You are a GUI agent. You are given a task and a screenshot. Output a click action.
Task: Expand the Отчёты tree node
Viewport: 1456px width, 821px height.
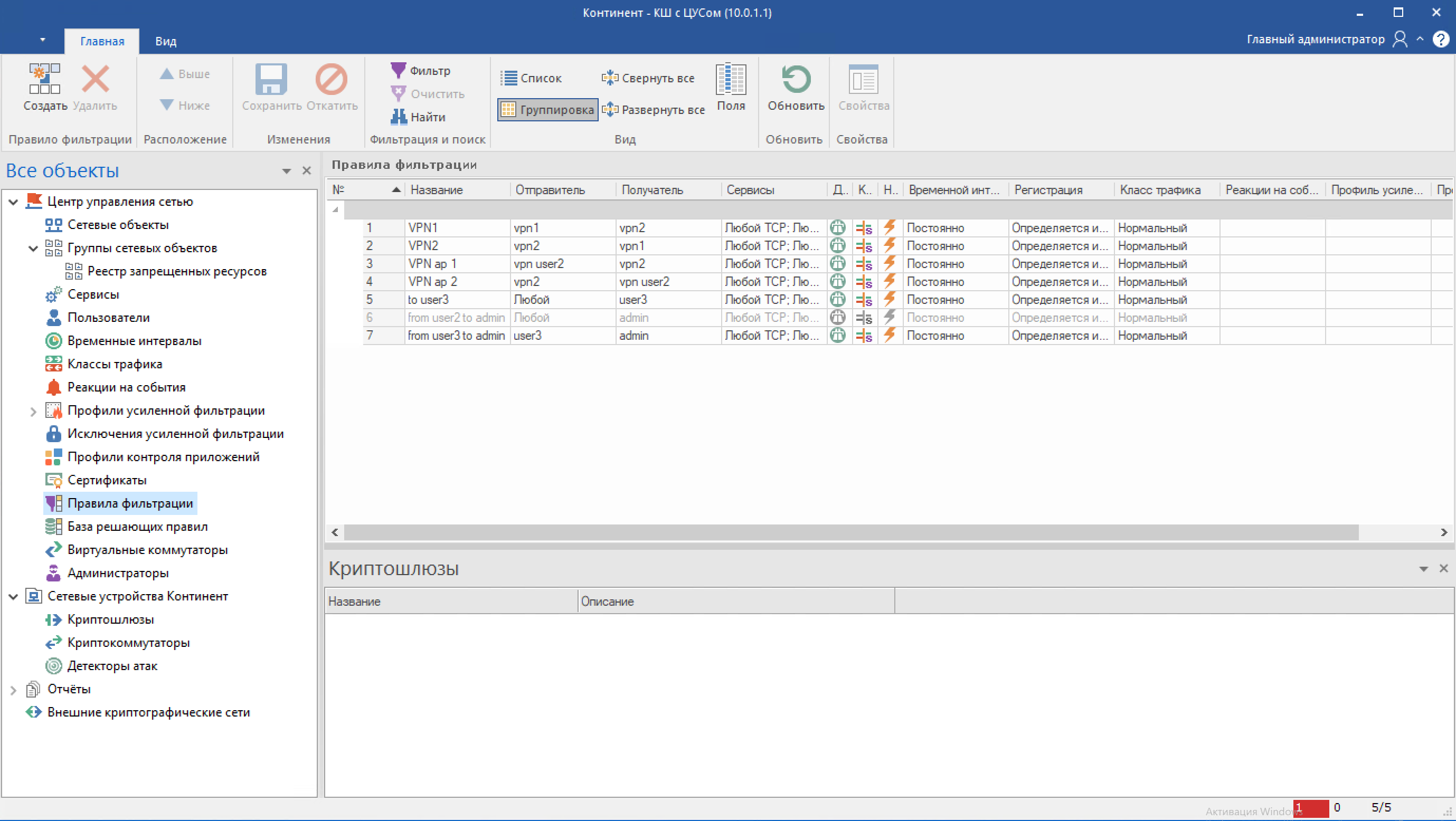click(x=14, y=690)
